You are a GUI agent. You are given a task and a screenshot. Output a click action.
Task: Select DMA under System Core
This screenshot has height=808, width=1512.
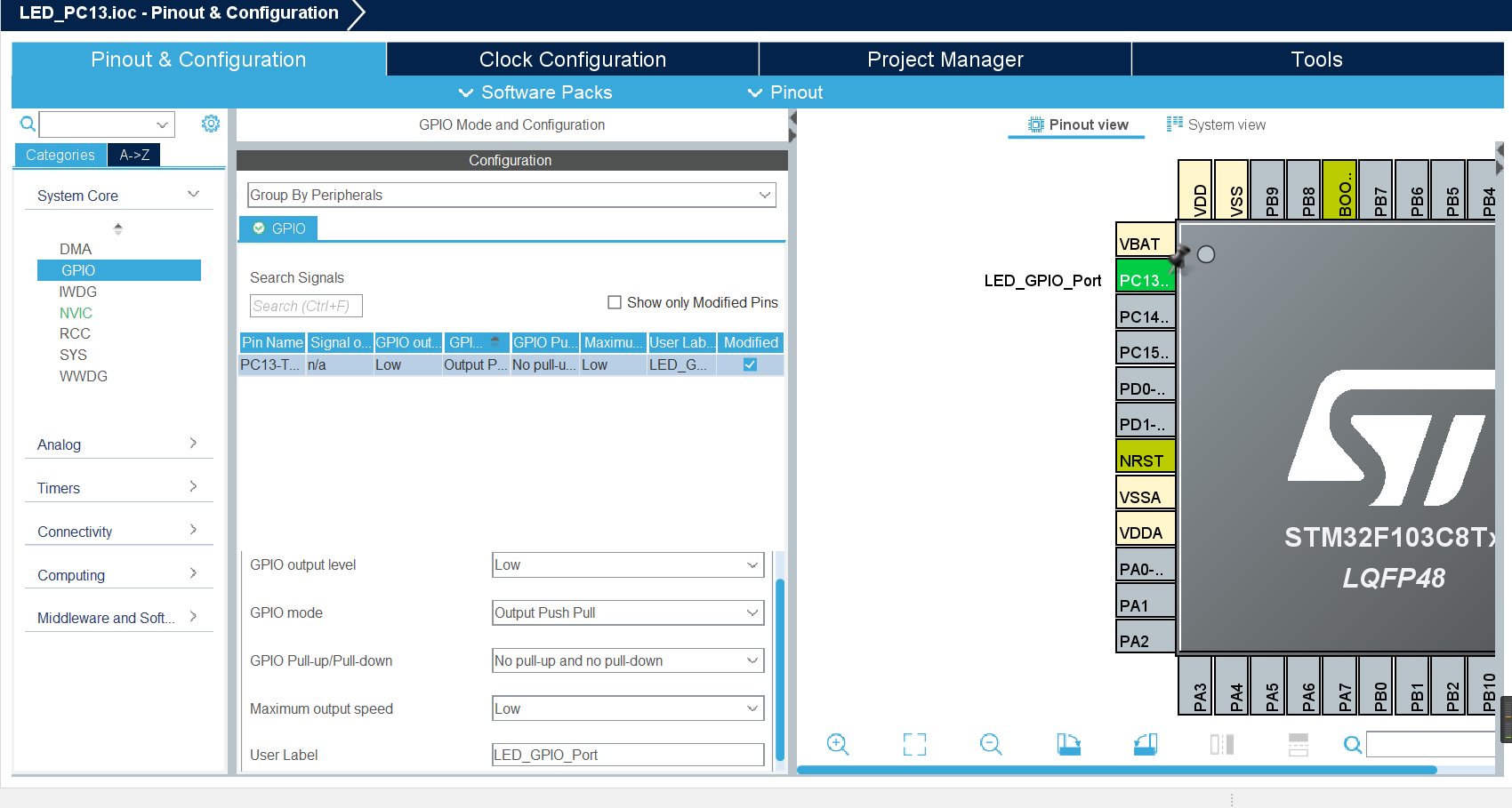[x=76, y=249]
